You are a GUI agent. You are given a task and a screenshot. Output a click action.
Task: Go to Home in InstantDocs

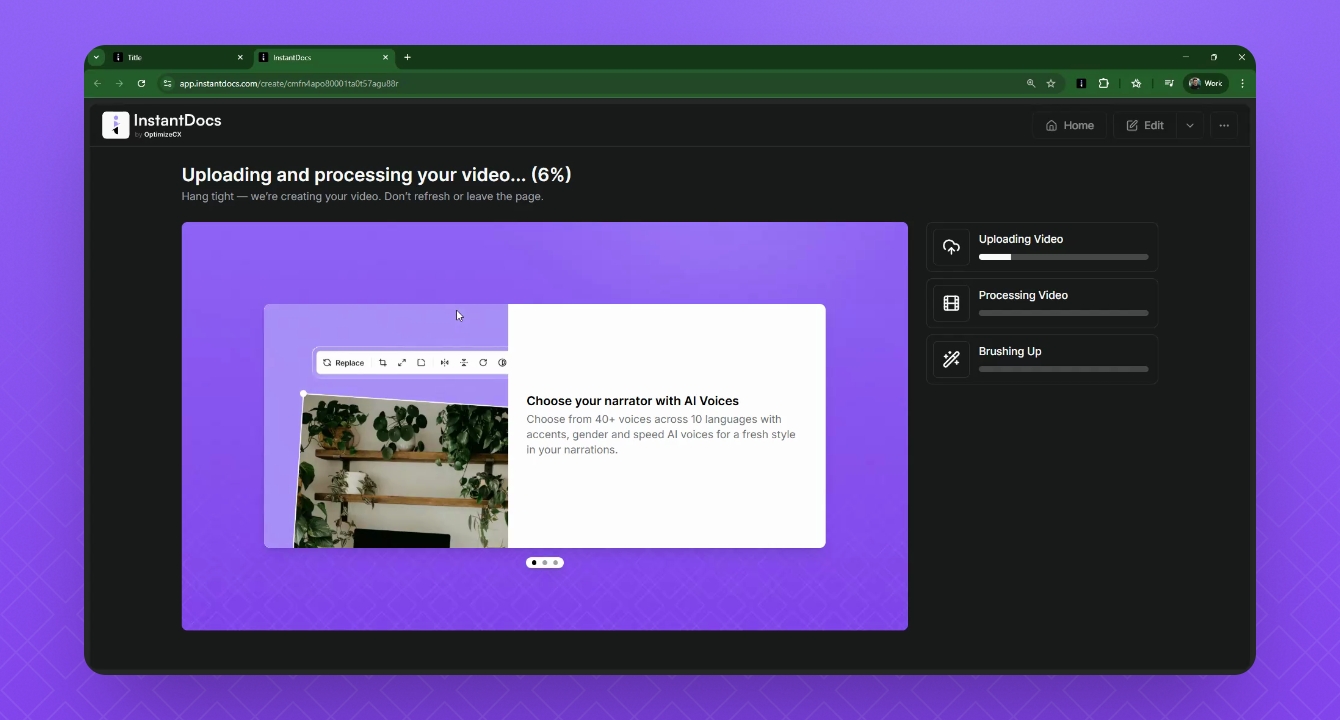click(x=1070, y=126)
